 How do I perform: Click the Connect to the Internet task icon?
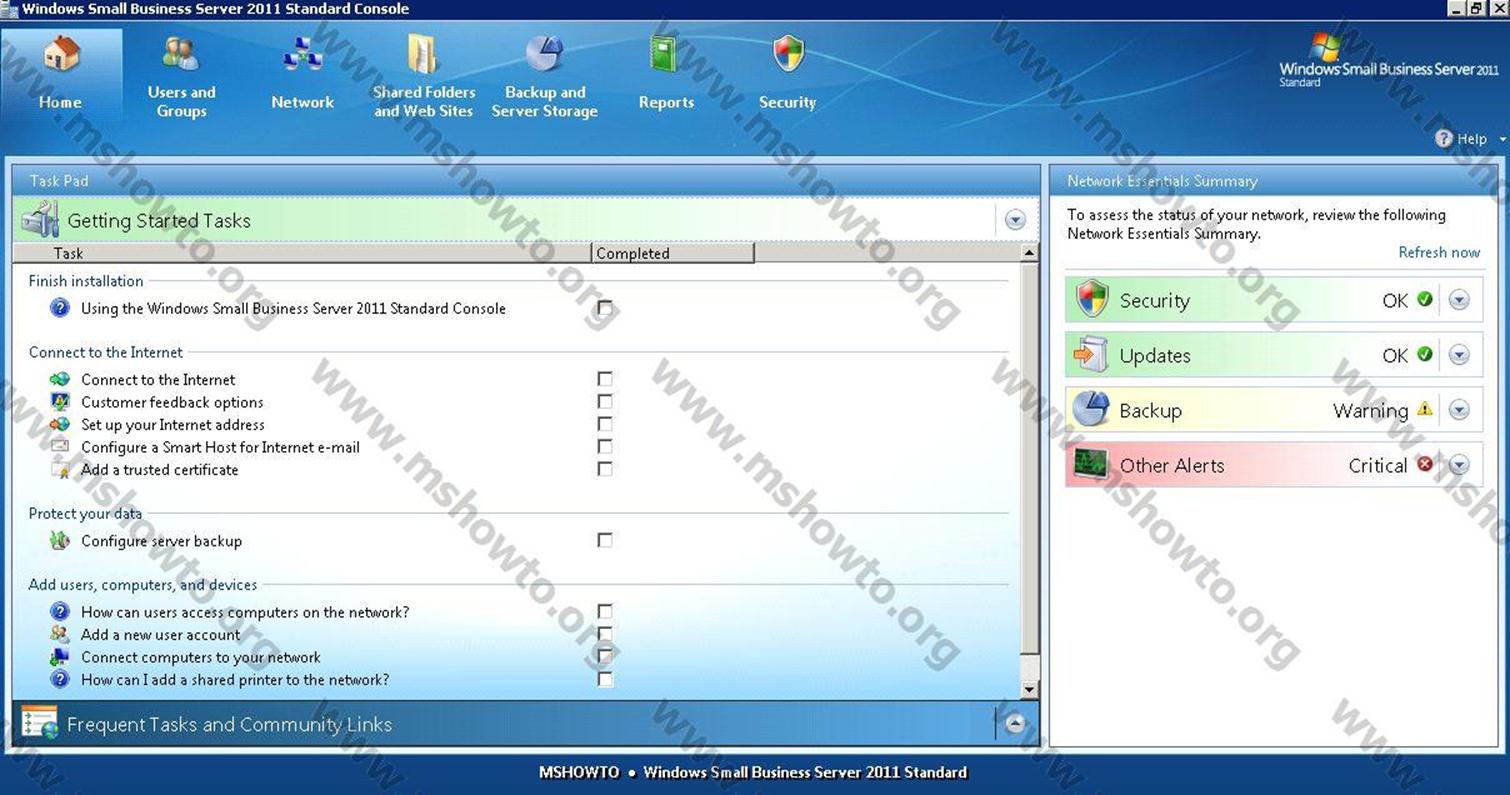click(60, 379)
